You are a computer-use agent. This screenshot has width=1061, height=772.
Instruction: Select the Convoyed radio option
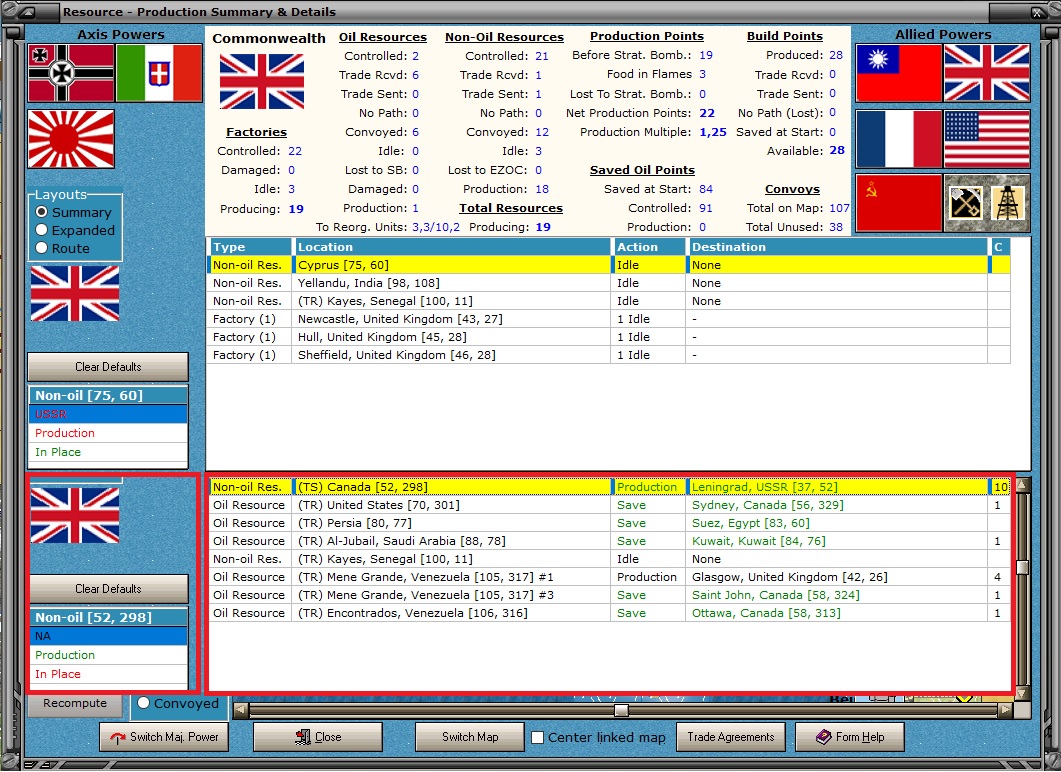[x=178, y=703]
